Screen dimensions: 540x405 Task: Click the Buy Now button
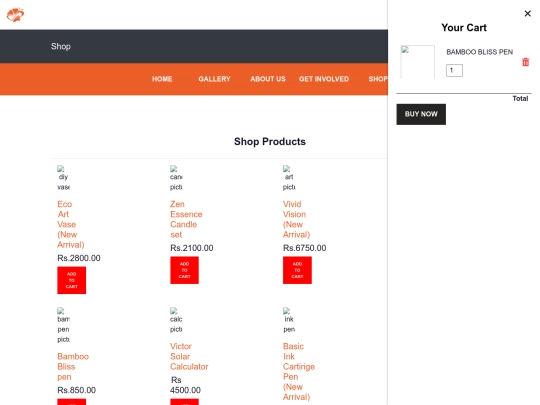click(x=421, y=114)
